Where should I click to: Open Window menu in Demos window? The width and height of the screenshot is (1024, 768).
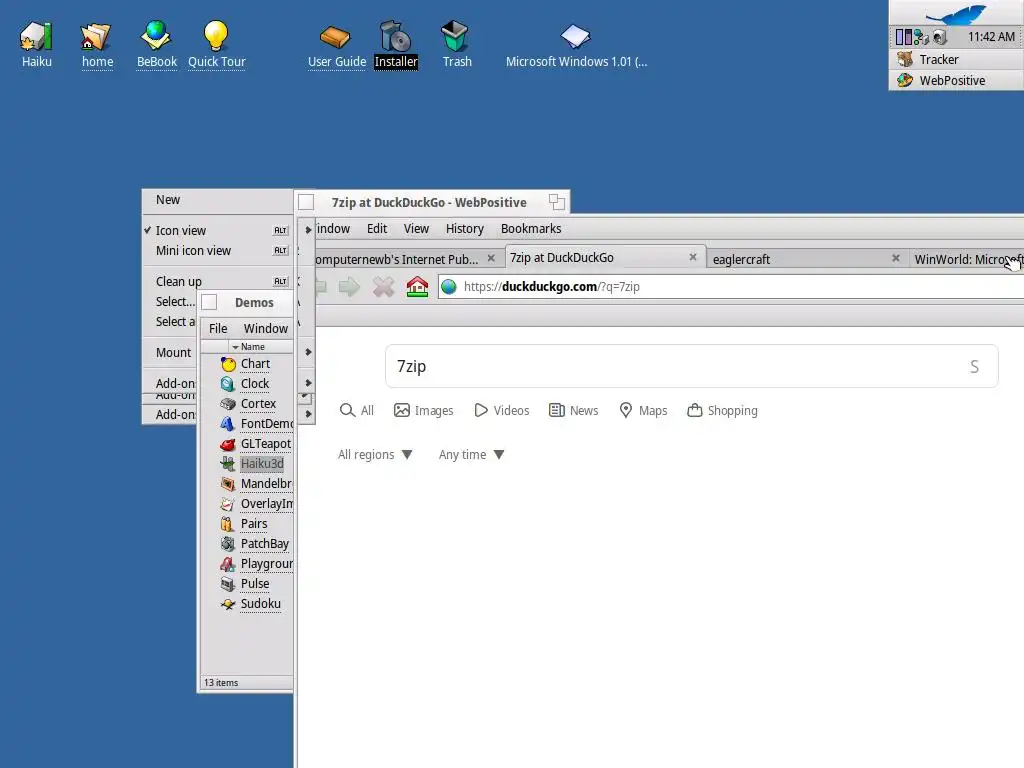click(266, 328)
